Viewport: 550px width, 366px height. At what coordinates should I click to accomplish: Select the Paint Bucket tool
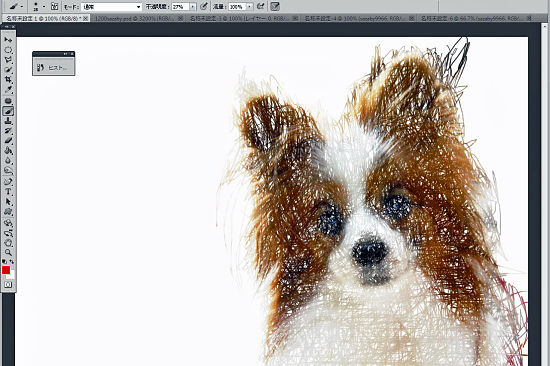8,151
